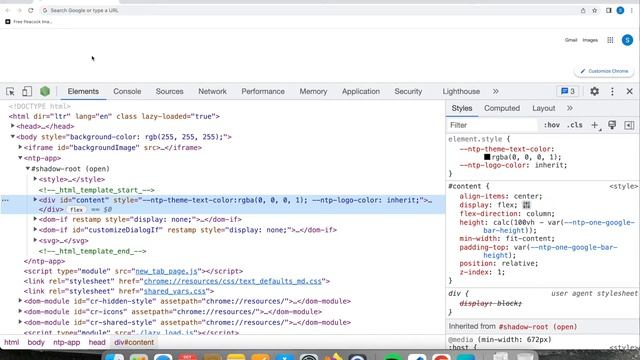Select the Styles sub-tab
This screenshot has width=640, height=360.
462,108
